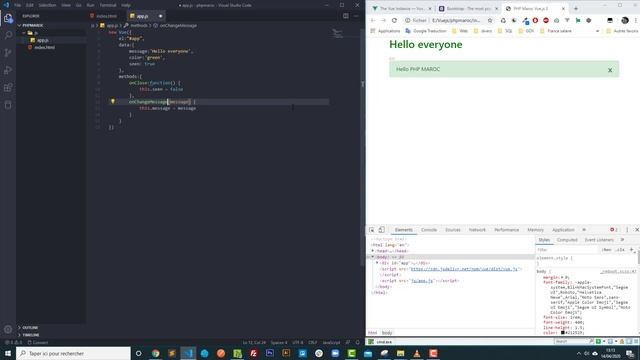Expand the head element in DevTools
The image size is (640, 360).
tap(372, 251)
